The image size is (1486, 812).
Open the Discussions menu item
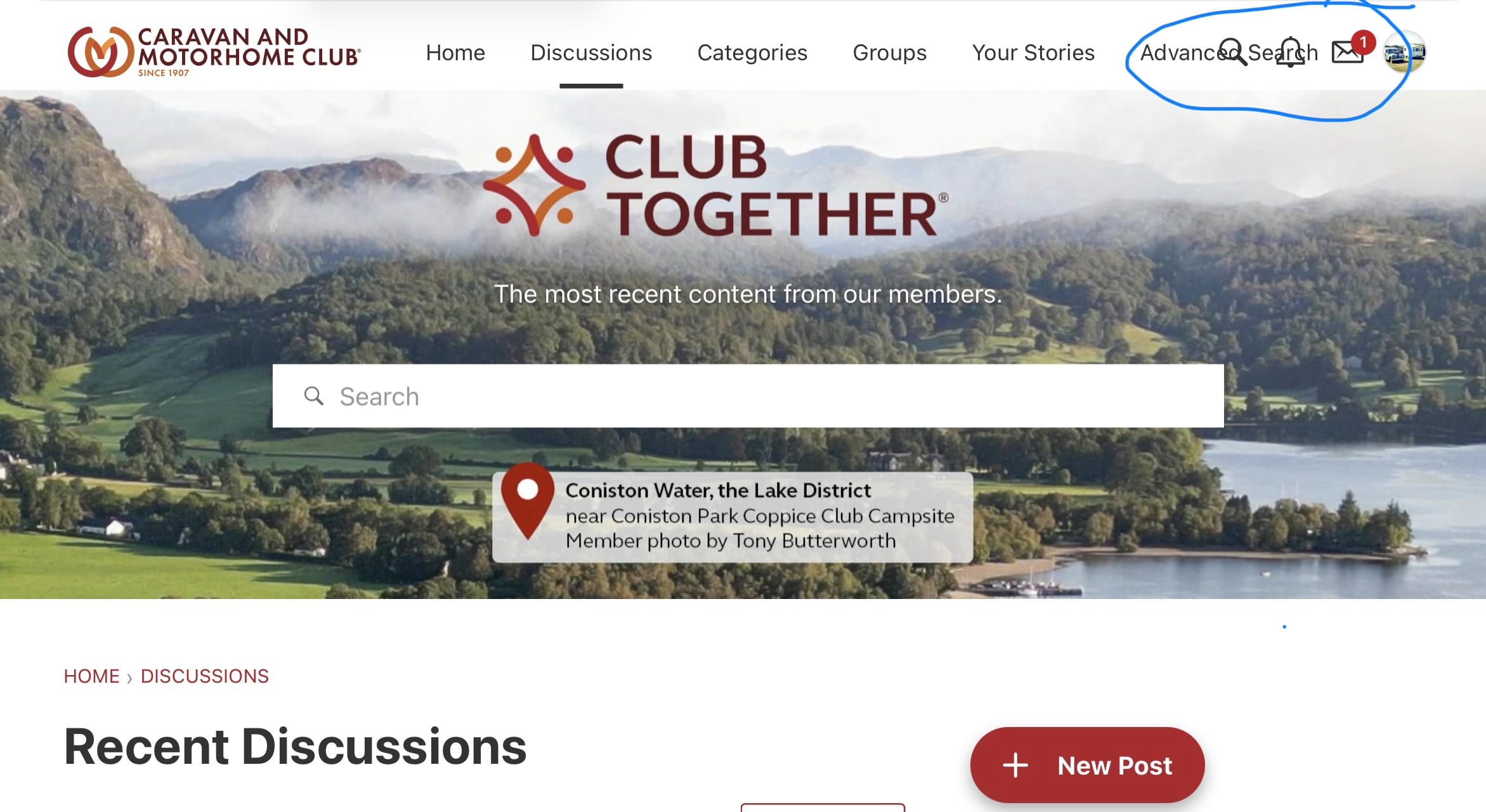[x=591, y=53]
